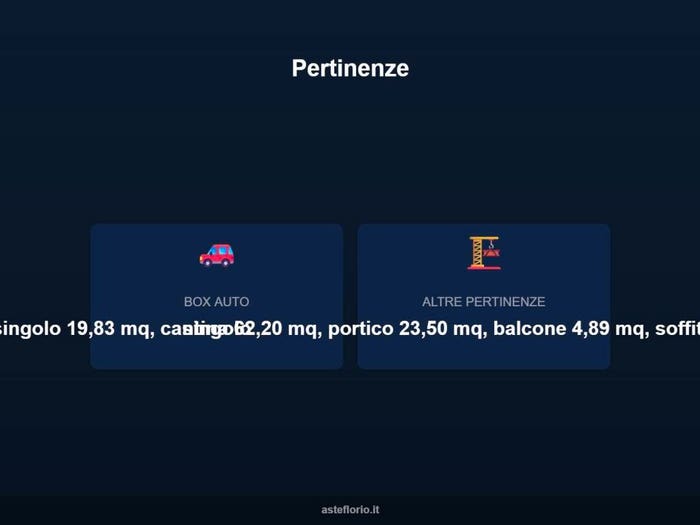Click the BOX AUTO label
This screenshot has height=525, width=700.
coord(217,302)
